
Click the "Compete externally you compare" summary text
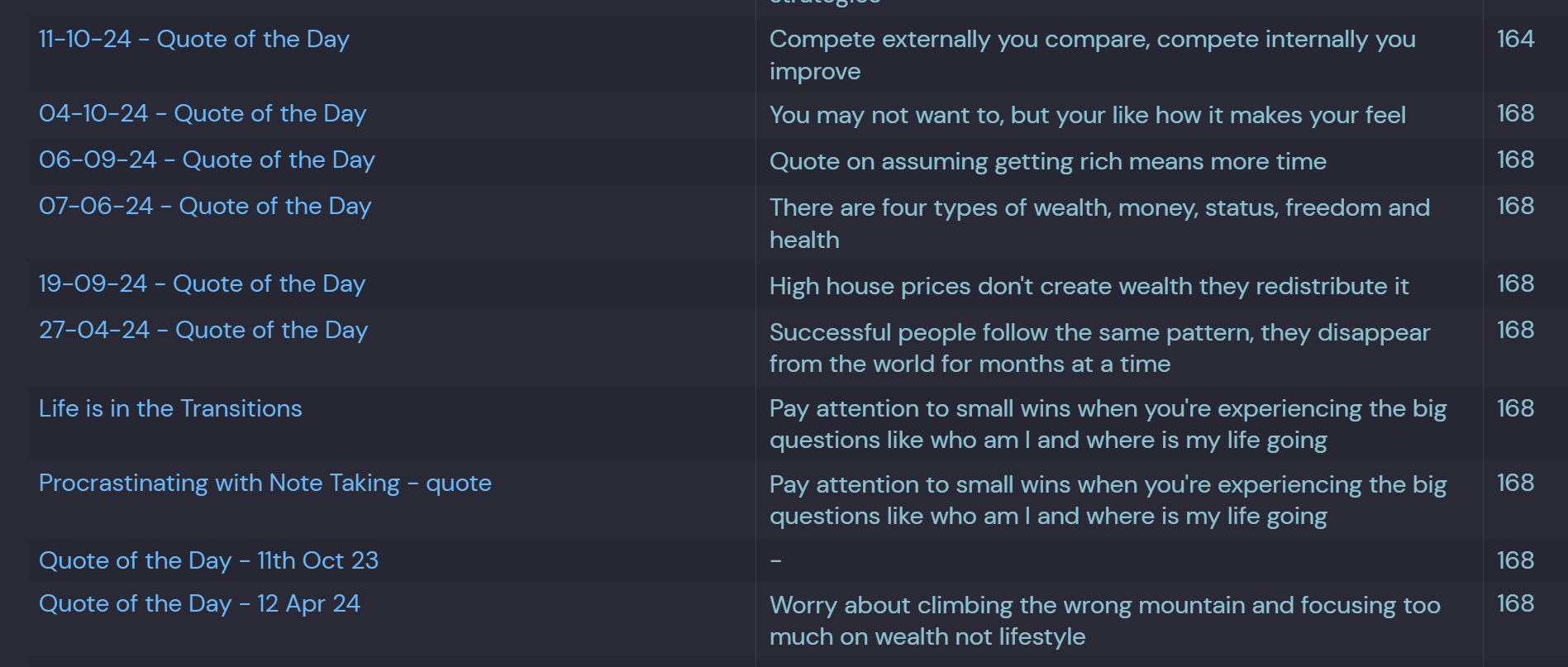click(x=1092, y=40)
